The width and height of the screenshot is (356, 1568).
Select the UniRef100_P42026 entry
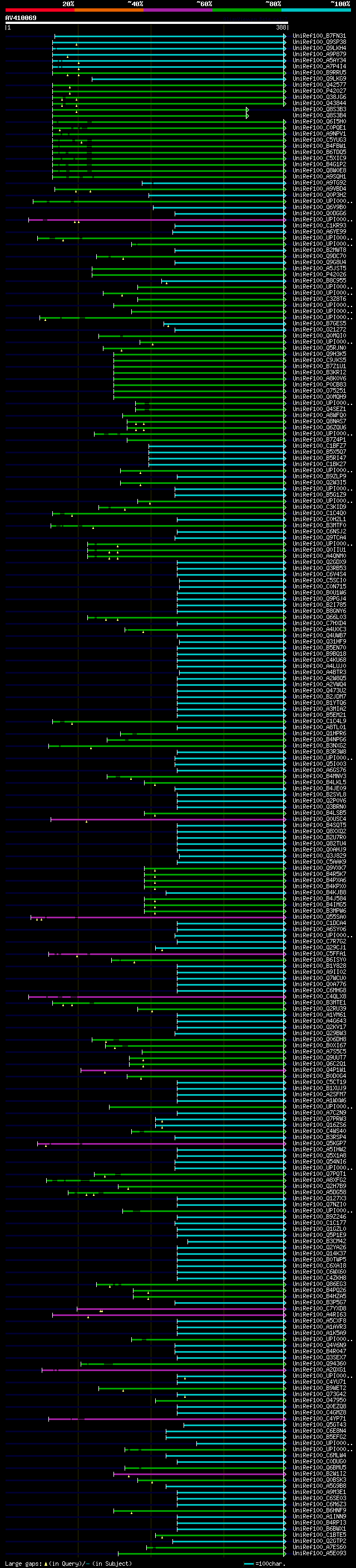(x=319, y=275)
